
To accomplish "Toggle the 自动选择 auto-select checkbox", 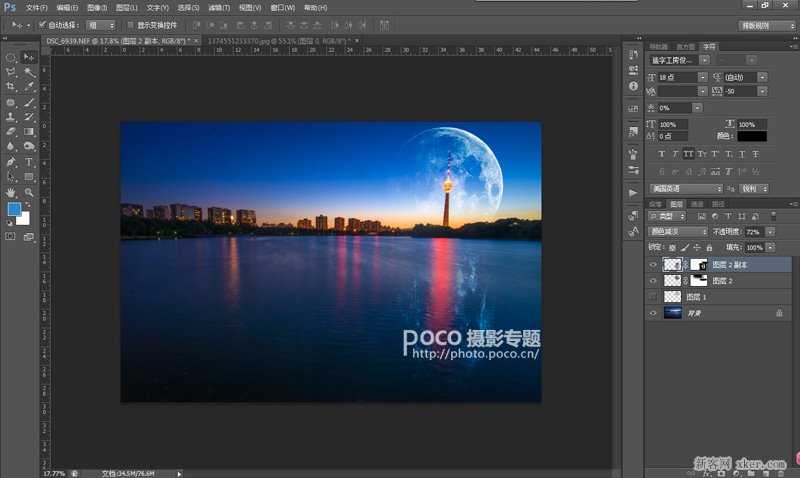I will 42,24.
